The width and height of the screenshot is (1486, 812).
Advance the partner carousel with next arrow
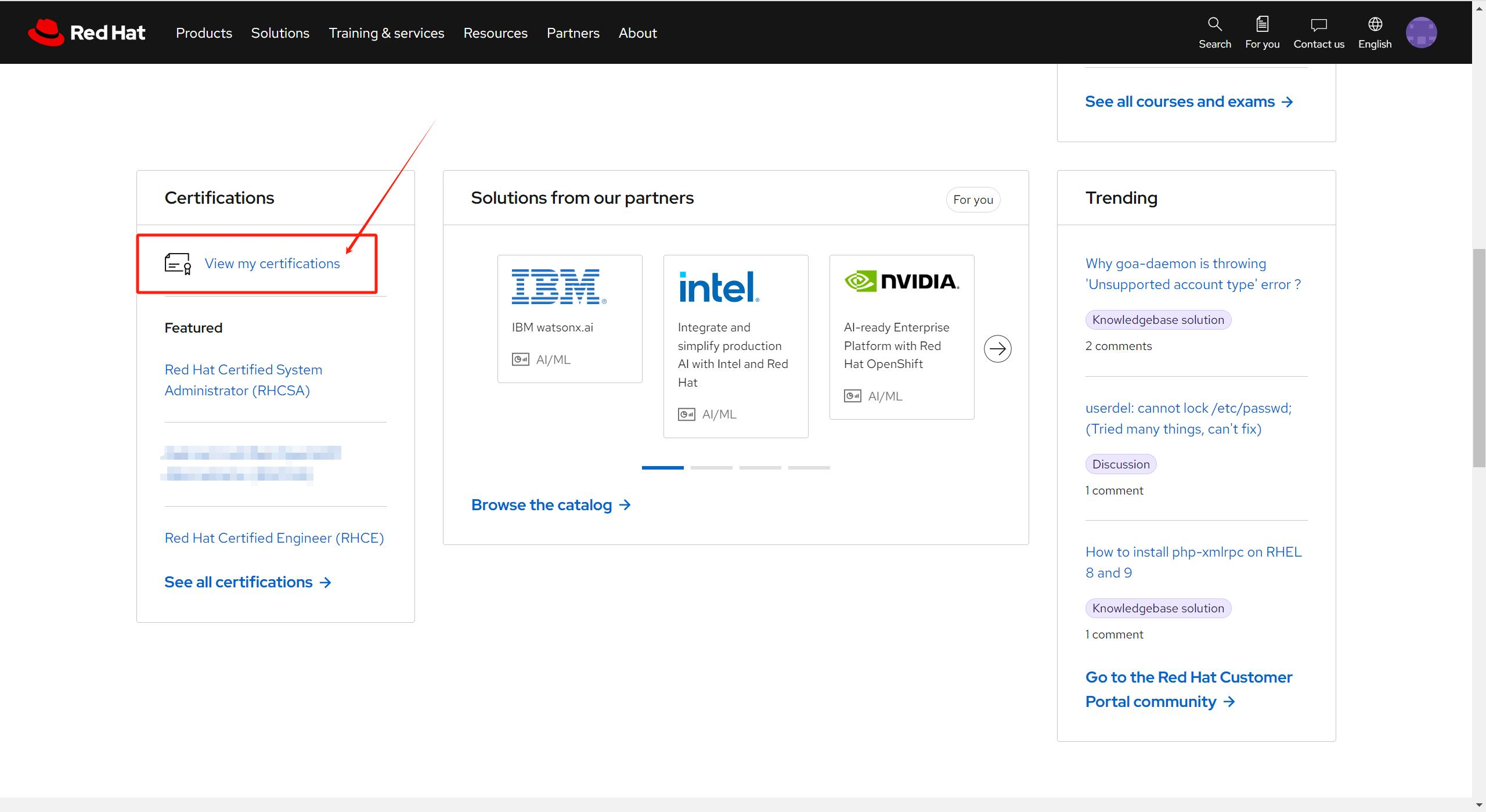(x=997, y=349)
